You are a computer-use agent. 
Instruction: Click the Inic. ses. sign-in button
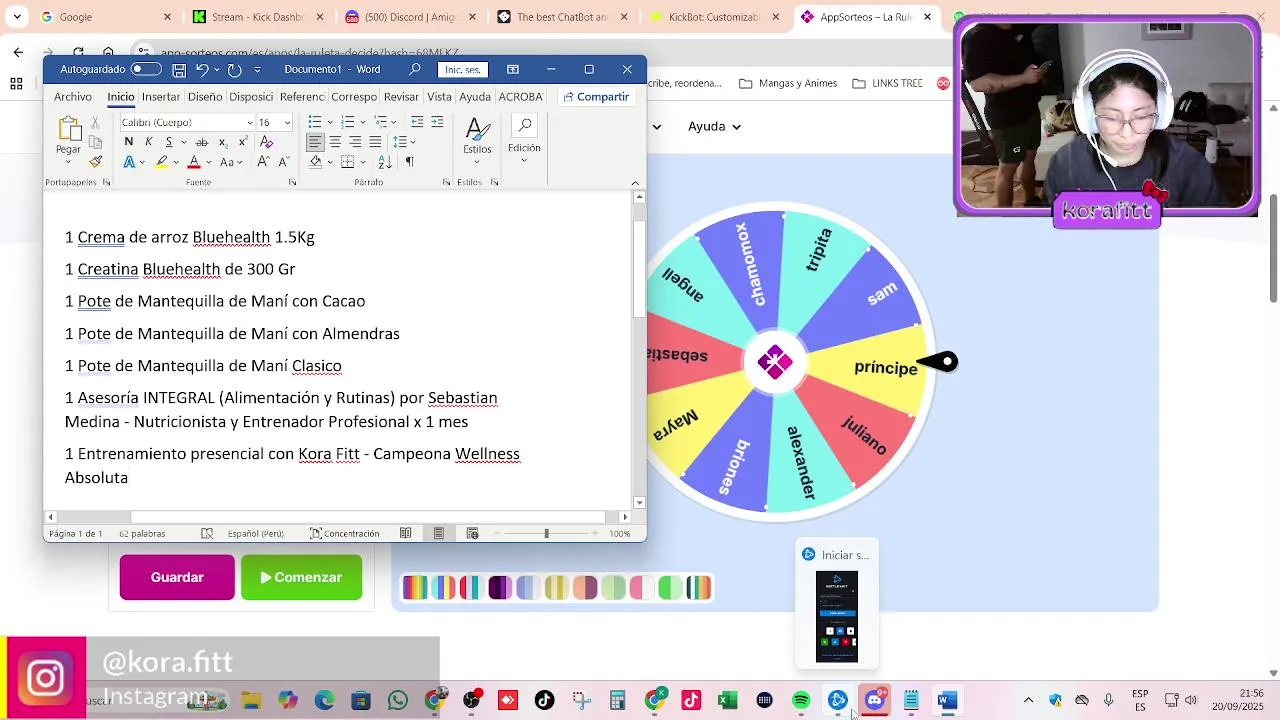[x=463, y=69]
